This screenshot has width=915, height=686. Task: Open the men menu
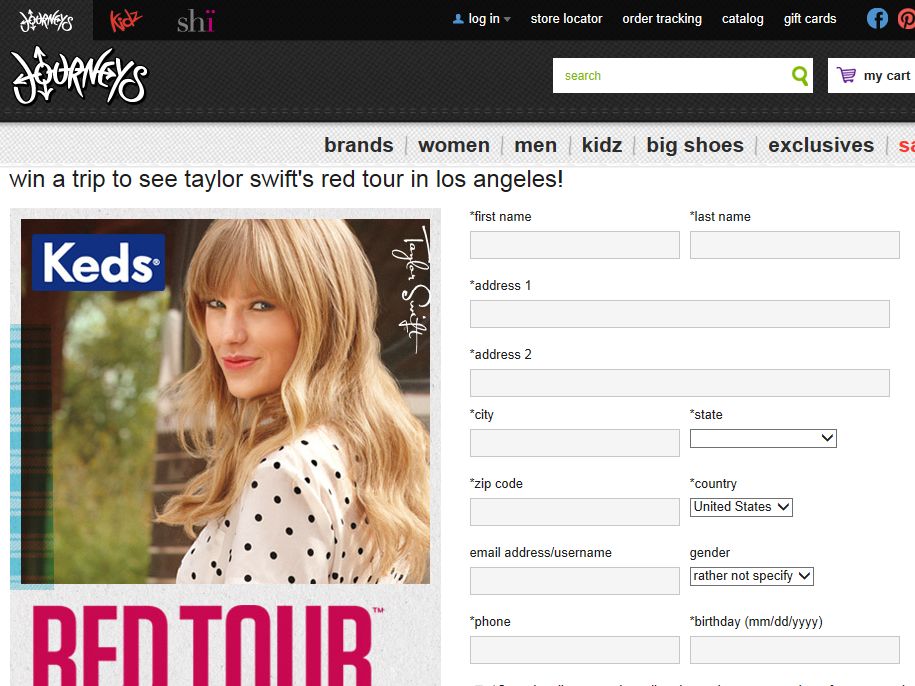[x=536, y=145]
